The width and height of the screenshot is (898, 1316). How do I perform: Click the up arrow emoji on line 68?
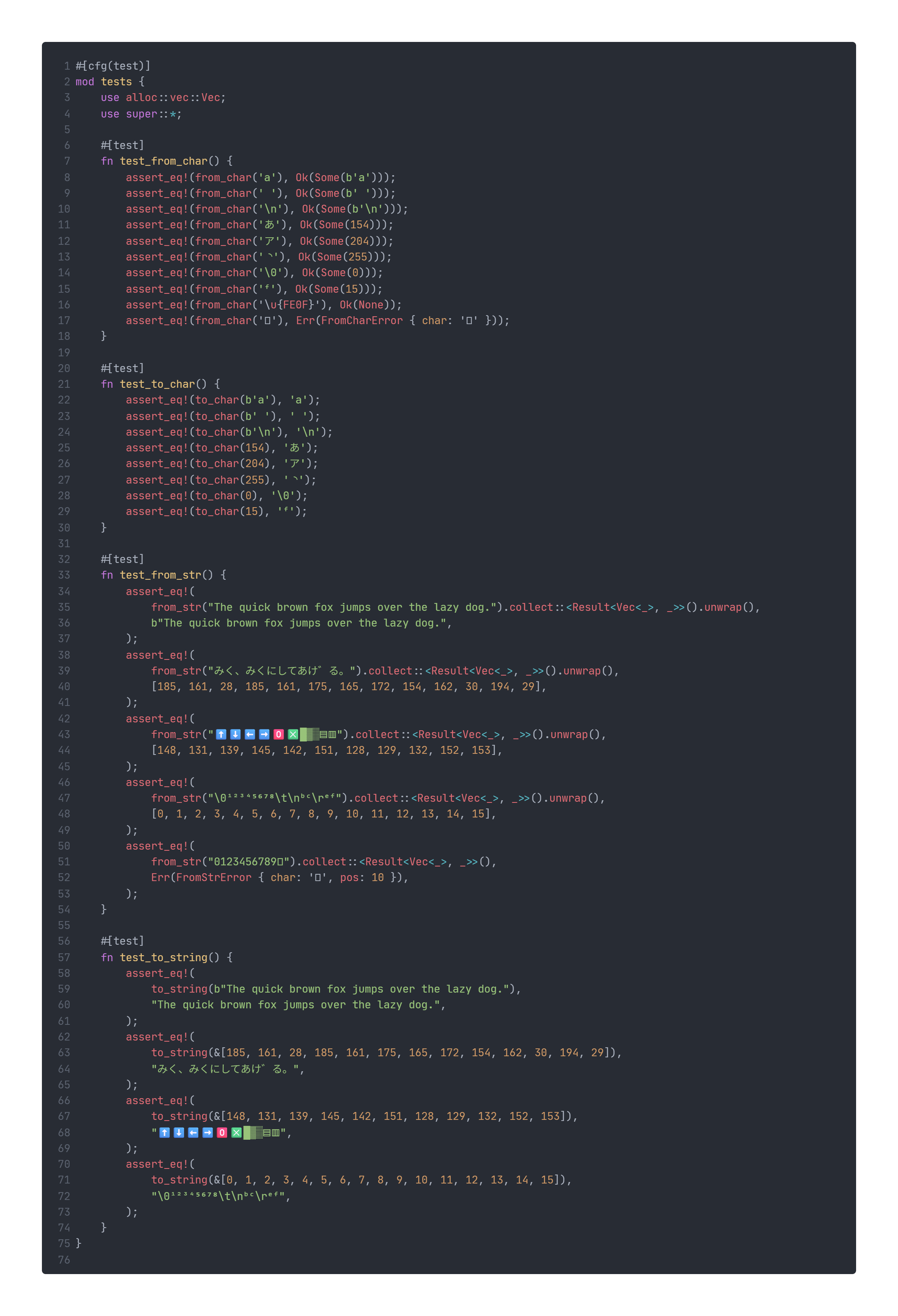coord(165,1133)
